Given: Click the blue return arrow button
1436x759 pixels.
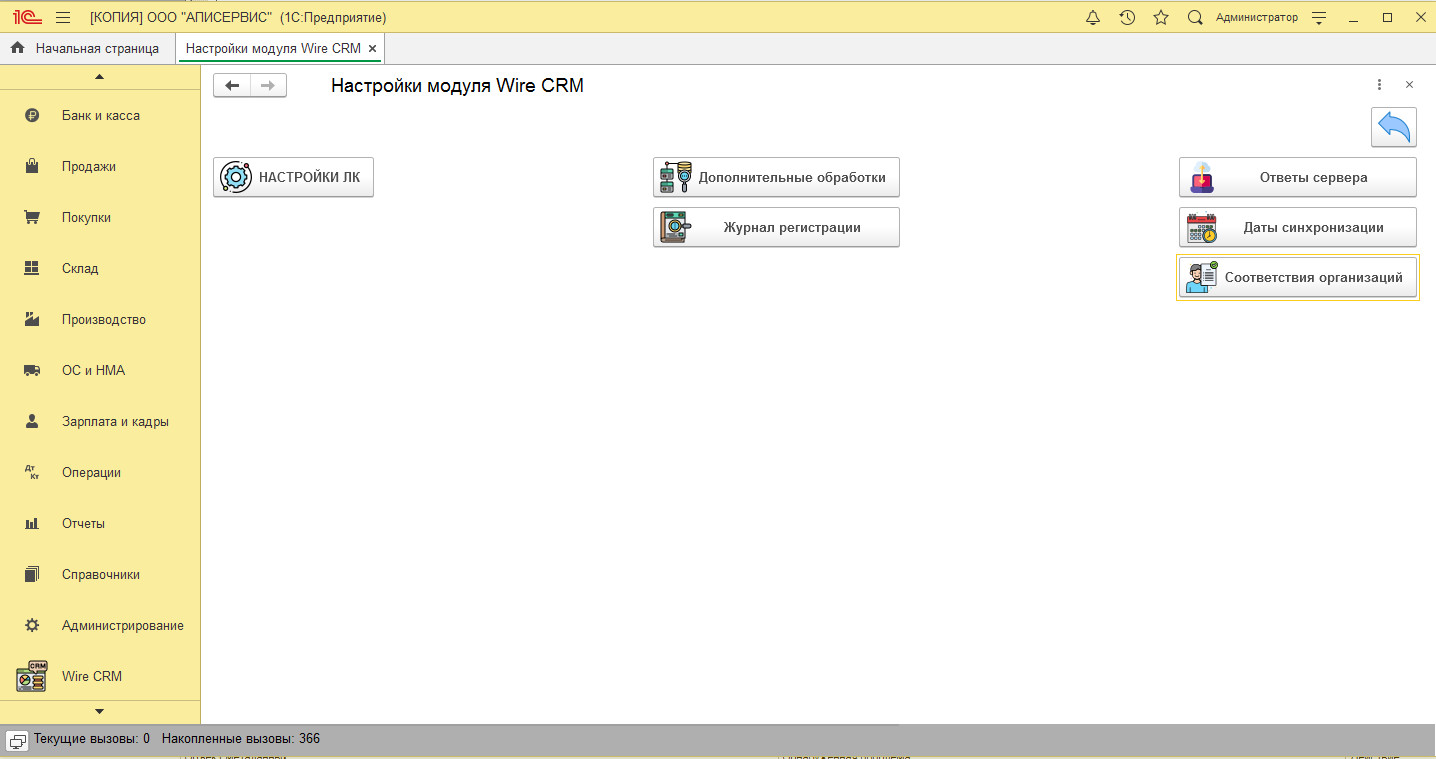Looking at the screenshot, I should (x=1394, y=127).
